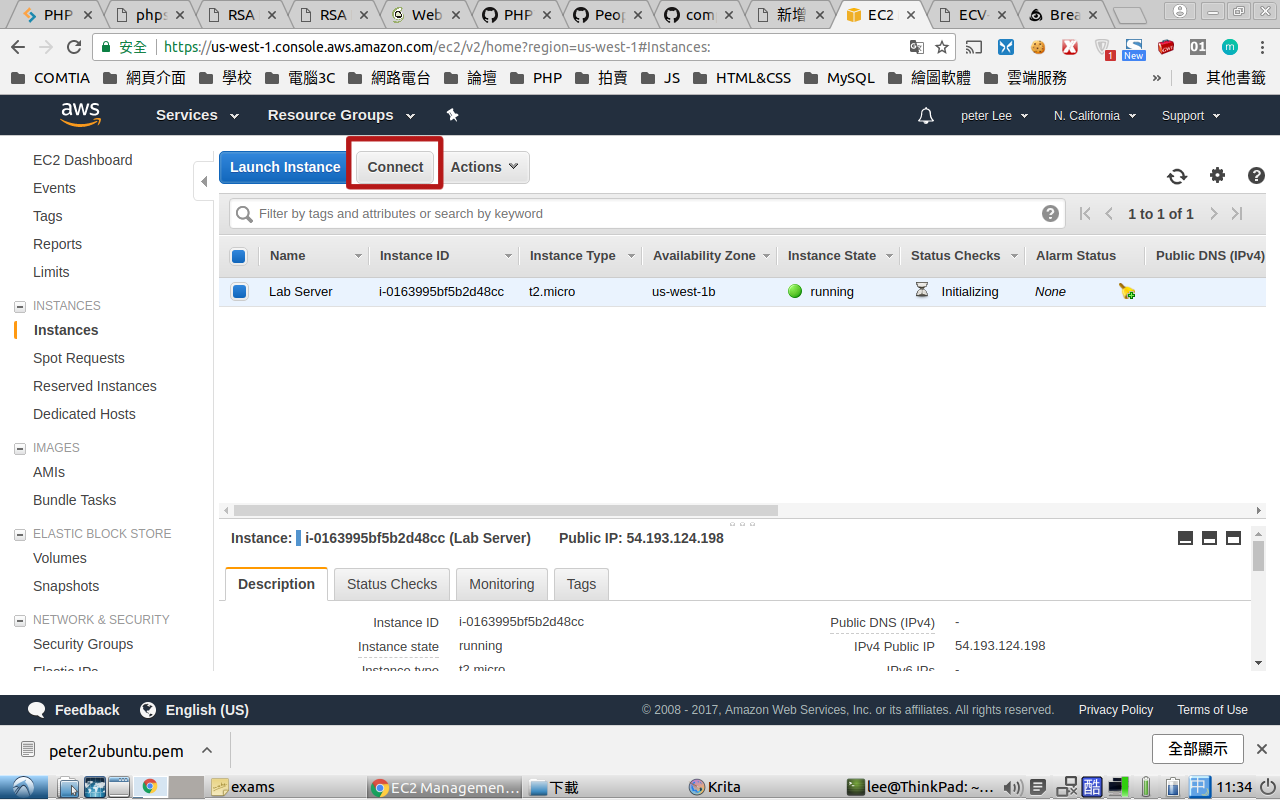Open the table settings gear icon
This screenshot has height=800, width=1280.
1217,175
